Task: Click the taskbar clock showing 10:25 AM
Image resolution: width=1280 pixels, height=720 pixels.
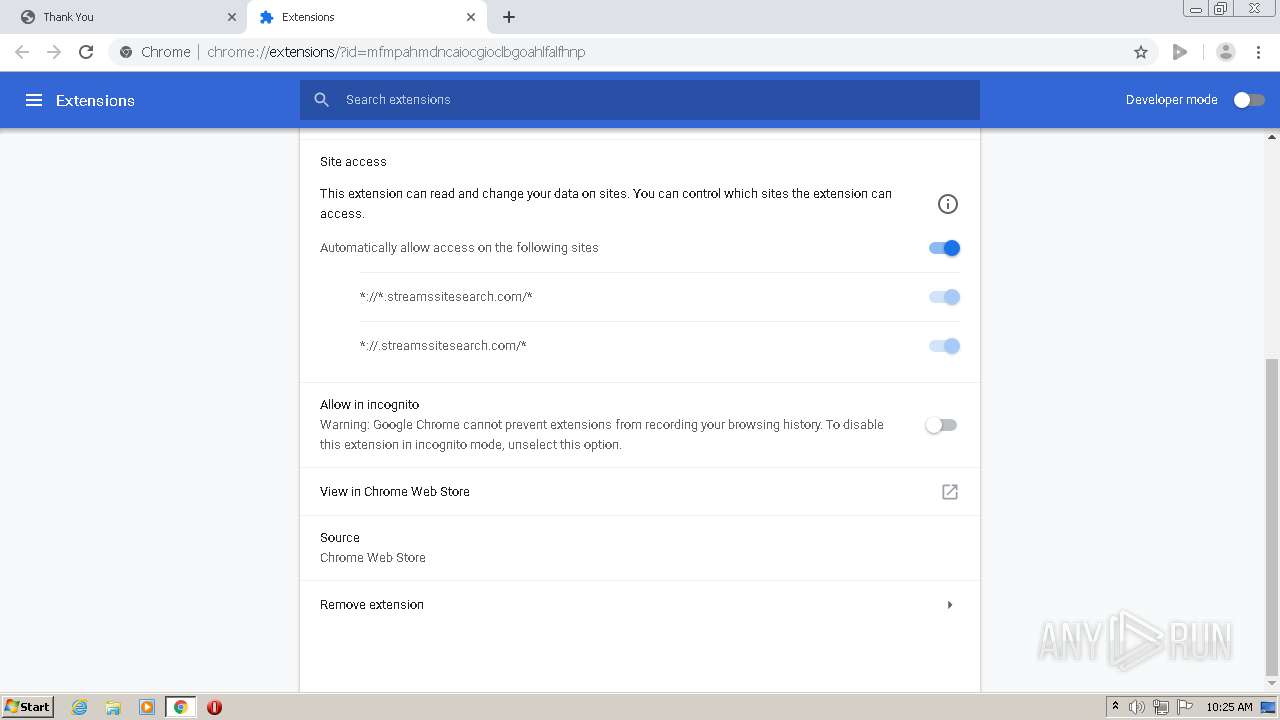Action: 1229,707
